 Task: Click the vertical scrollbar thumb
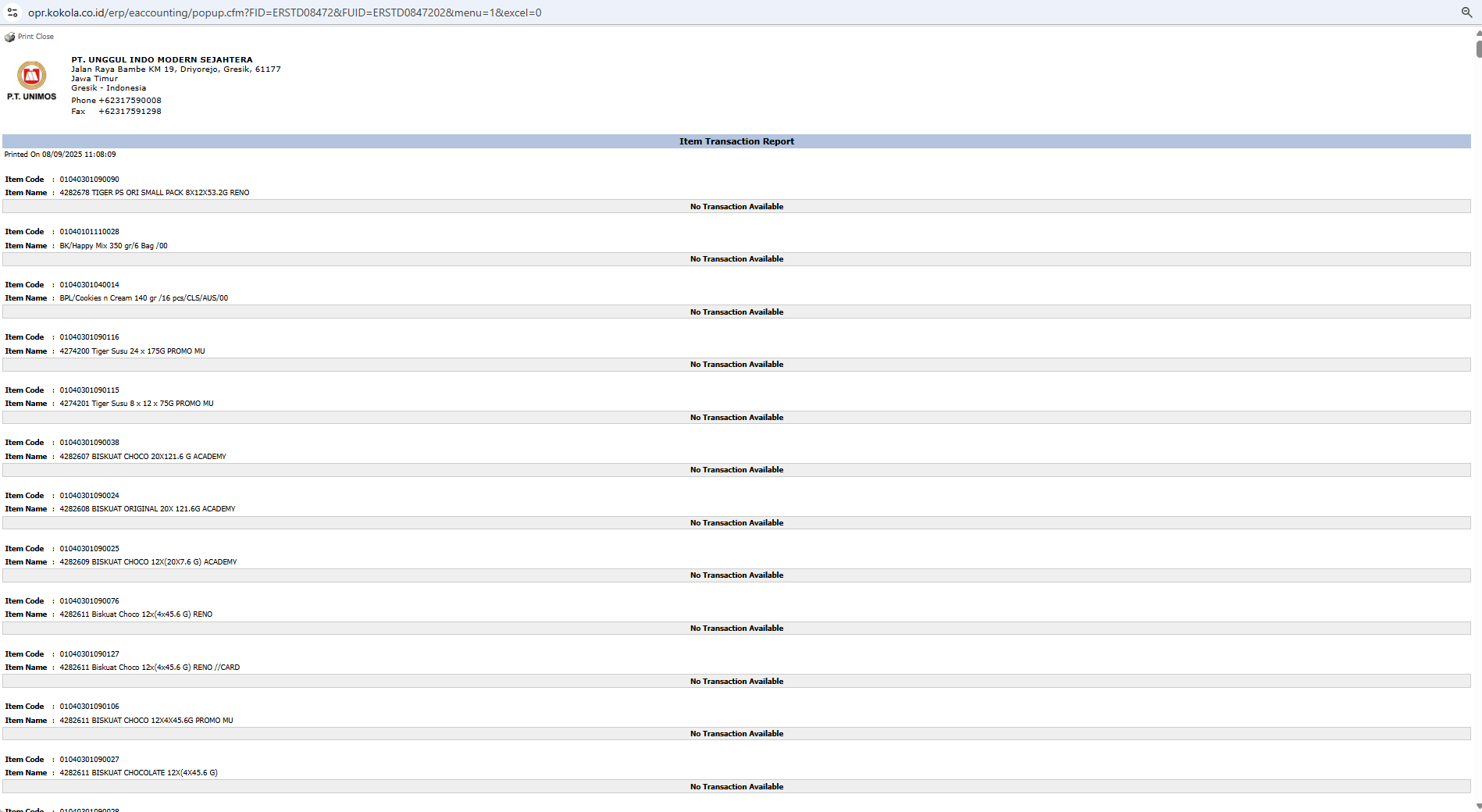coord(1478,48)
